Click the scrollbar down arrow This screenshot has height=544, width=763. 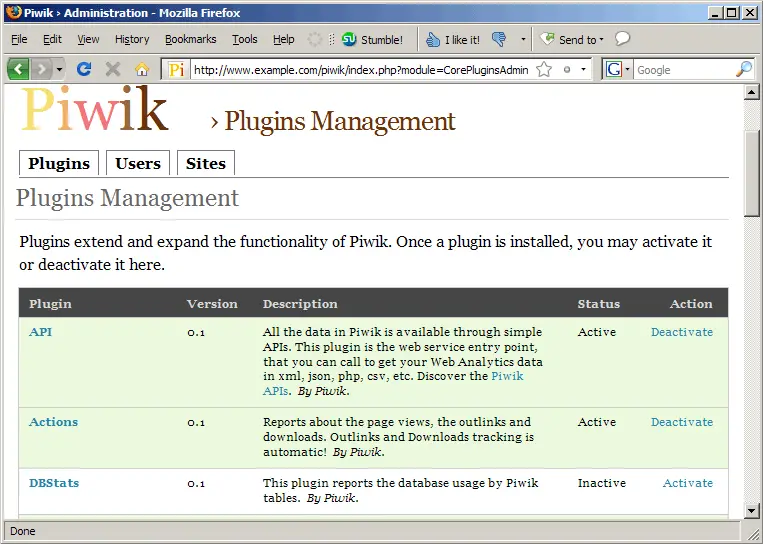(x=752, y=510)
